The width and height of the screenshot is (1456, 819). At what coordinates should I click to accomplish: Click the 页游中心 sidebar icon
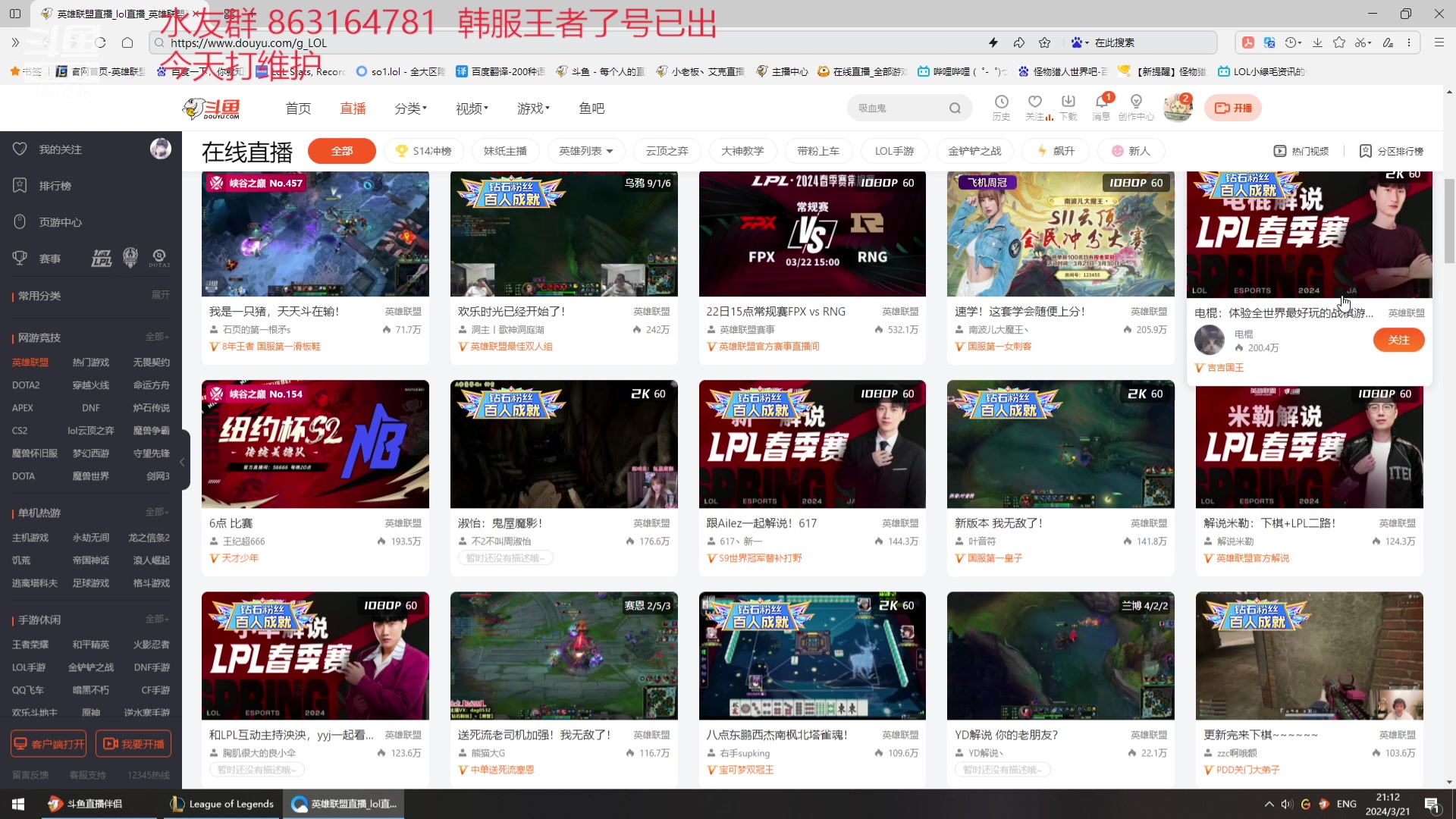pyautogui.click(x=20, y=221)
